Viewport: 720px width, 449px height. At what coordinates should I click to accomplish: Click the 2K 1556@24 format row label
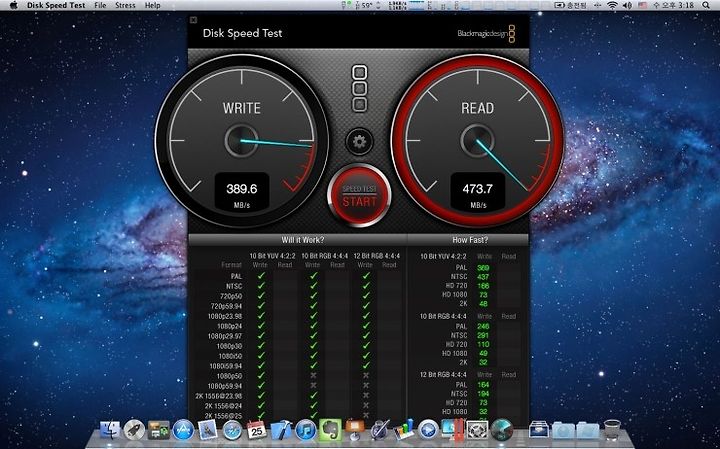224,406
